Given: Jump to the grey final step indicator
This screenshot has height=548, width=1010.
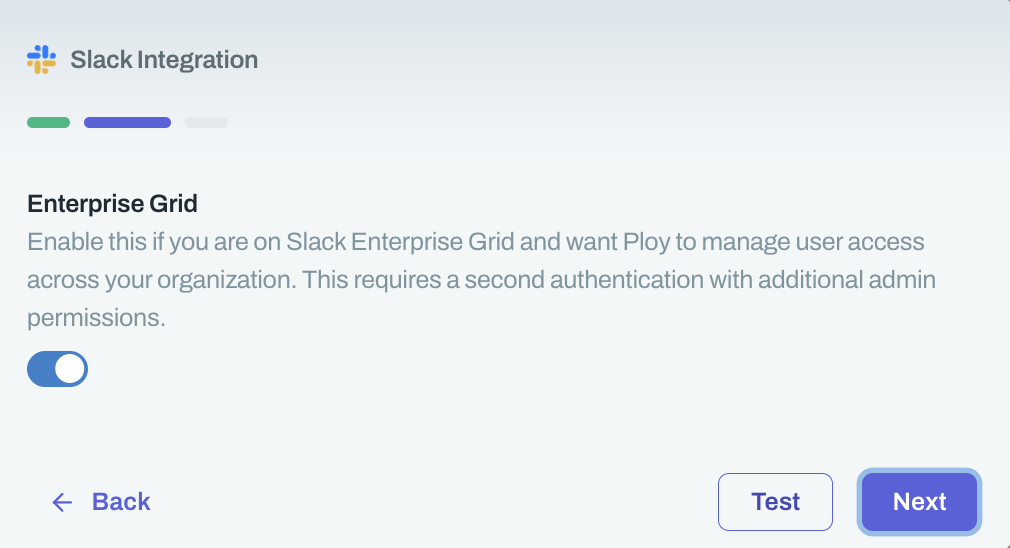Looking at the screenshot, I should [206, 123].
